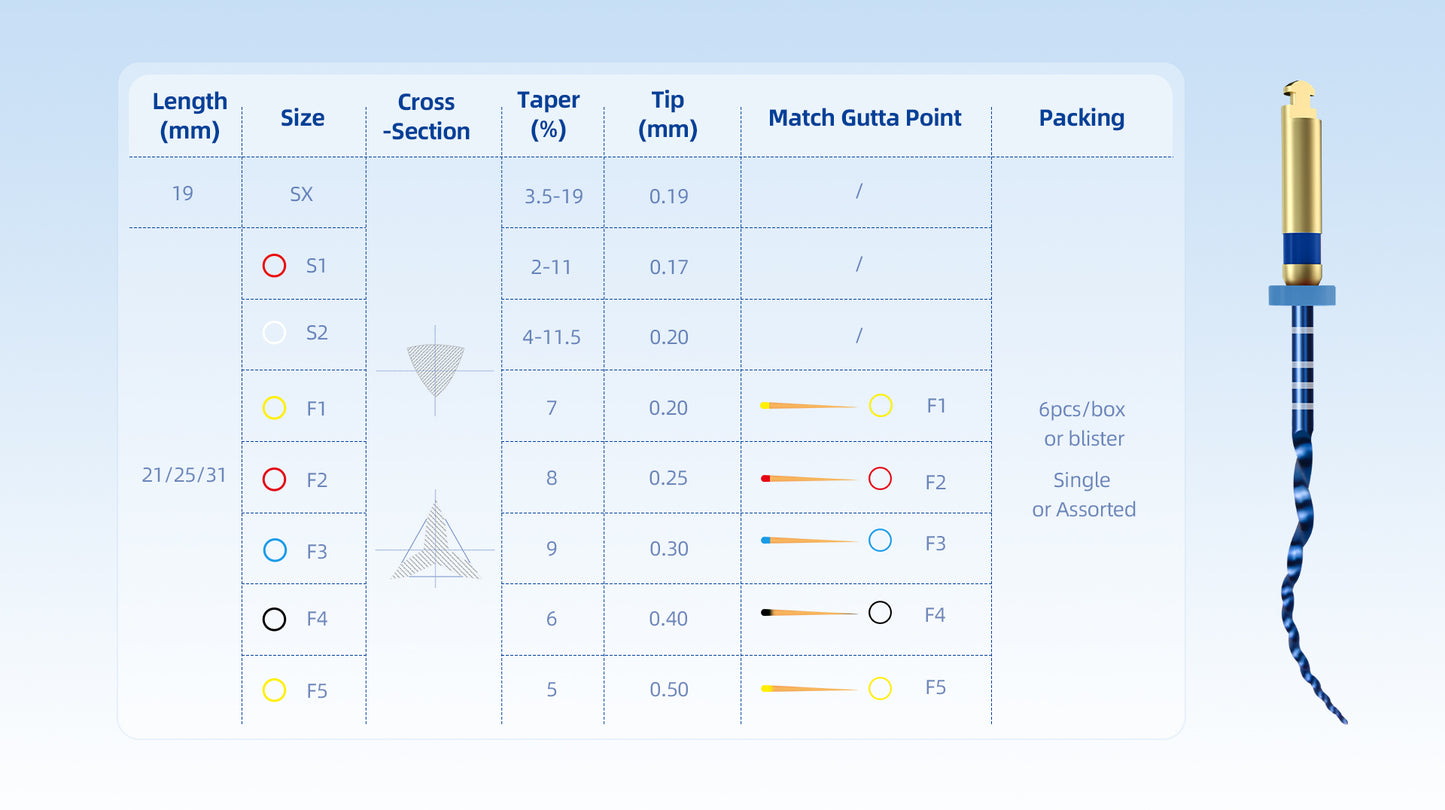Click the Match Gutta Point header

pos(865,117)
